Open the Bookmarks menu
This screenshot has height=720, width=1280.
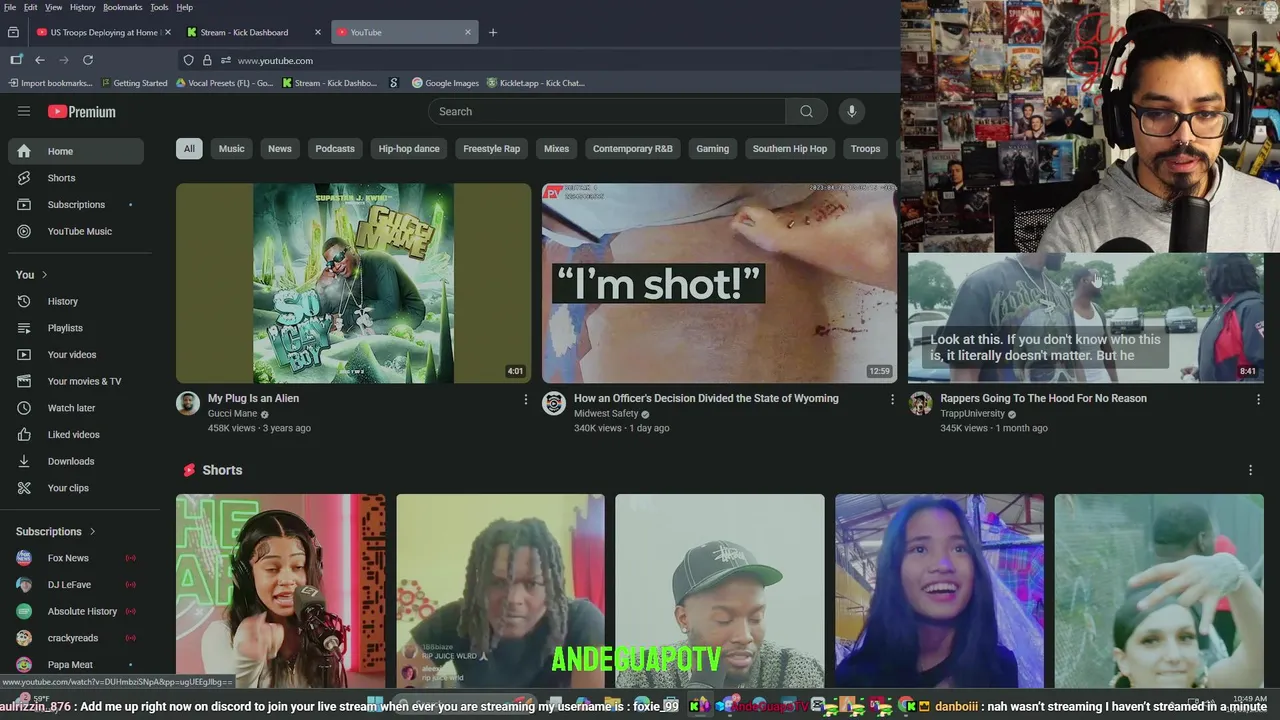pyautogui.click(x=123, y=7)
